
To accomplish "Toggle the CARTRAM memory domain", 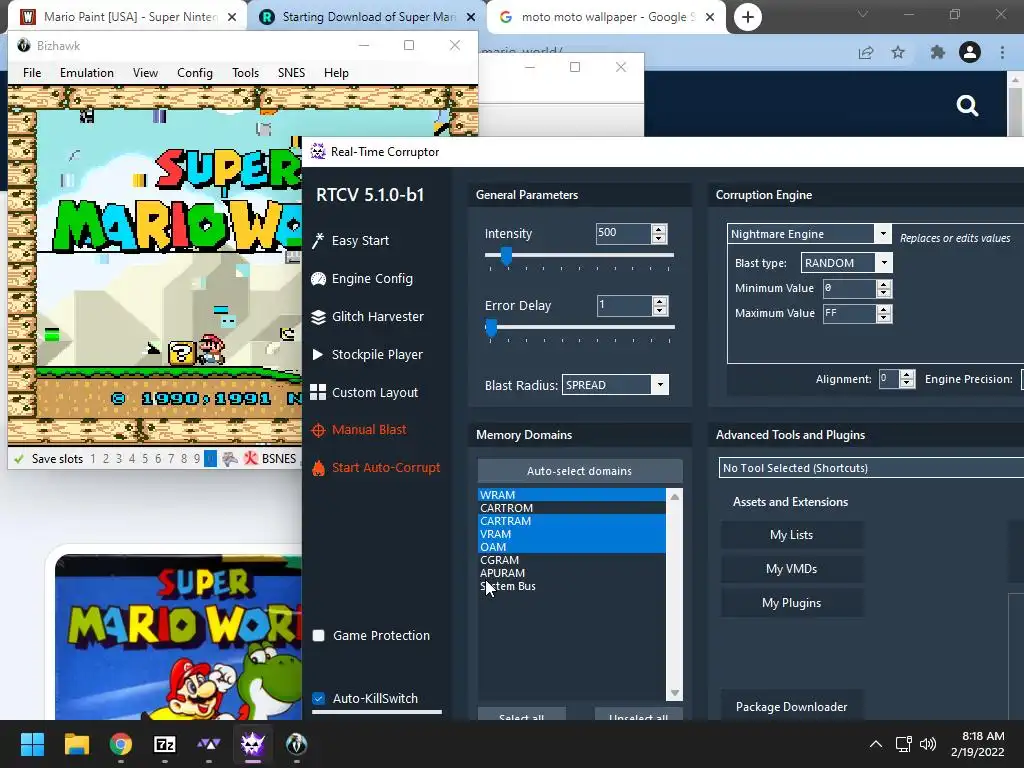I will [x=571, y=521].
